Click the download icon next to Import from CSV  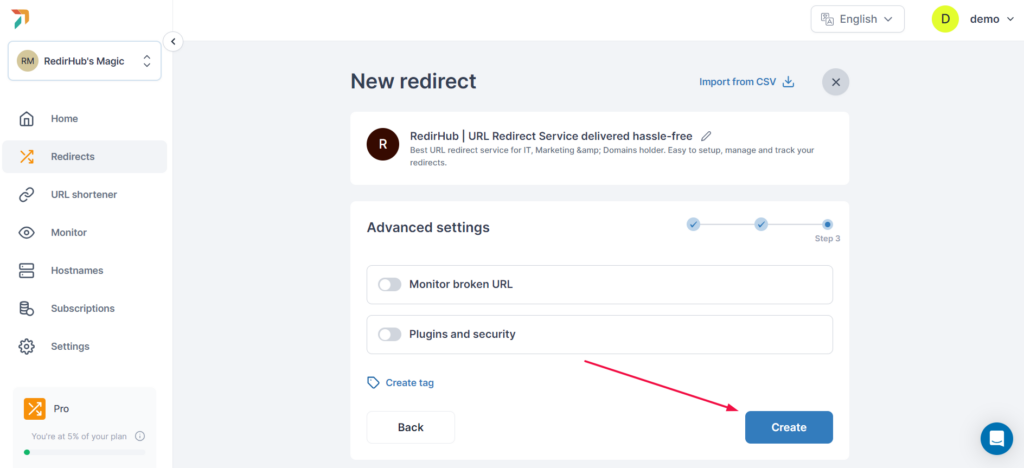788,82
